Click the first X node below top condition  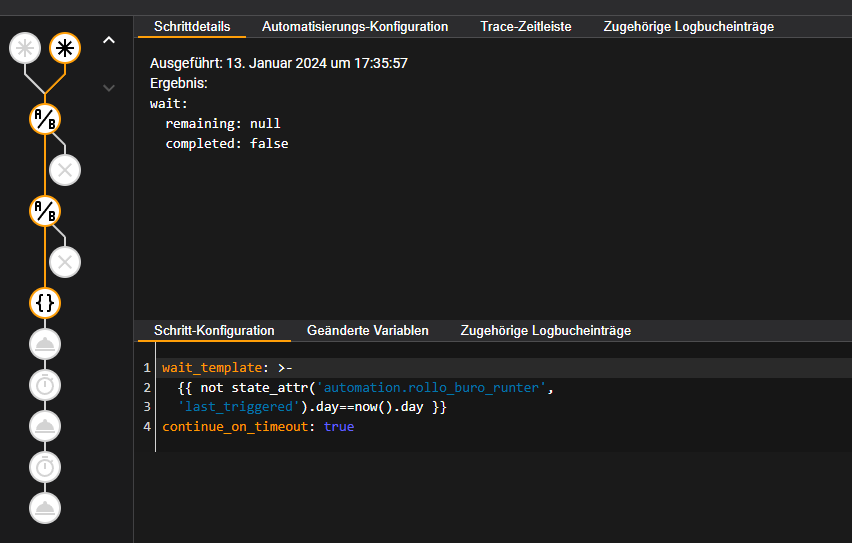tap(65, 170)
